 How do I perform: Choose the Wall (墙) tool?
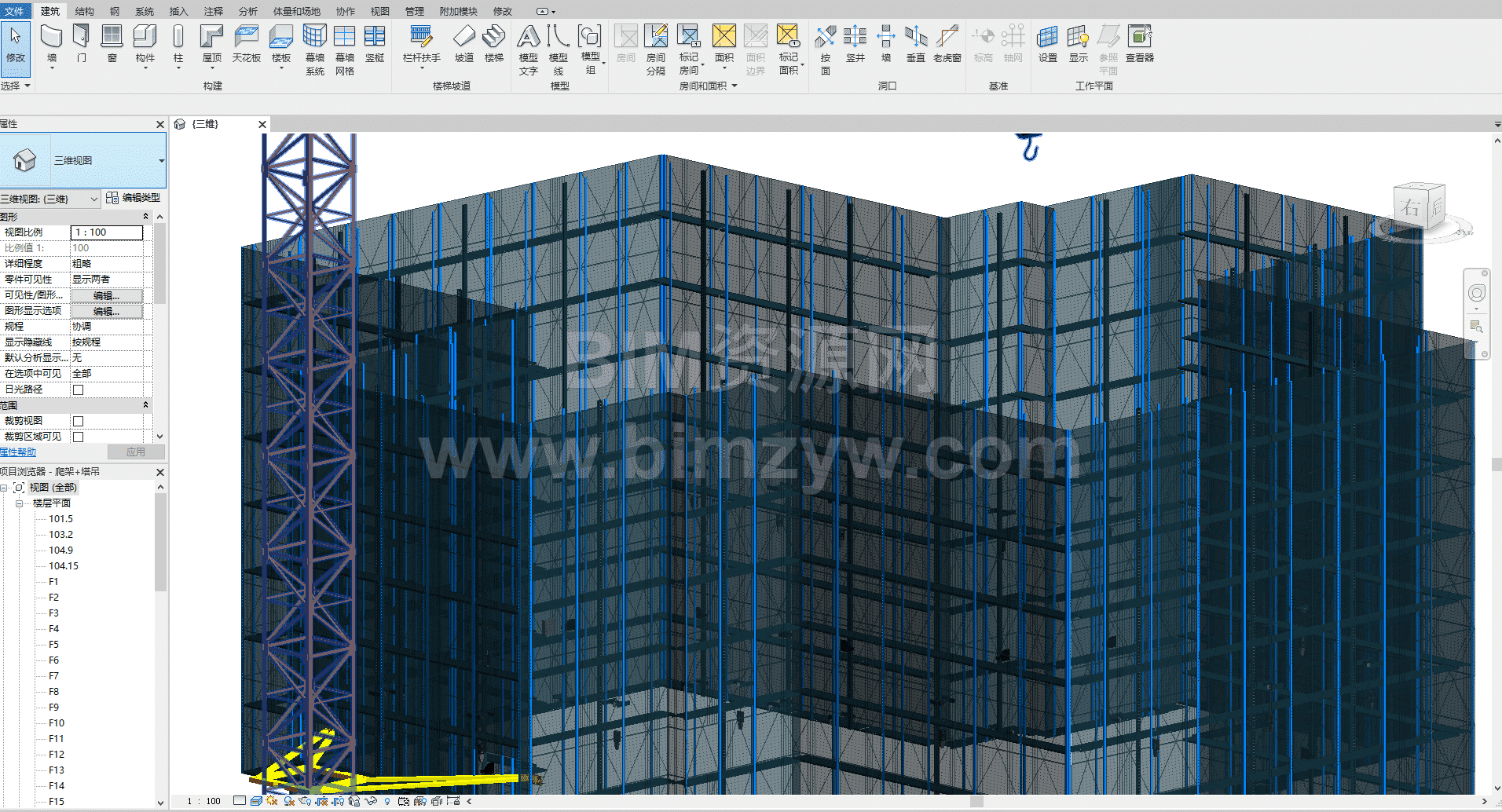[x=52, y=44]
